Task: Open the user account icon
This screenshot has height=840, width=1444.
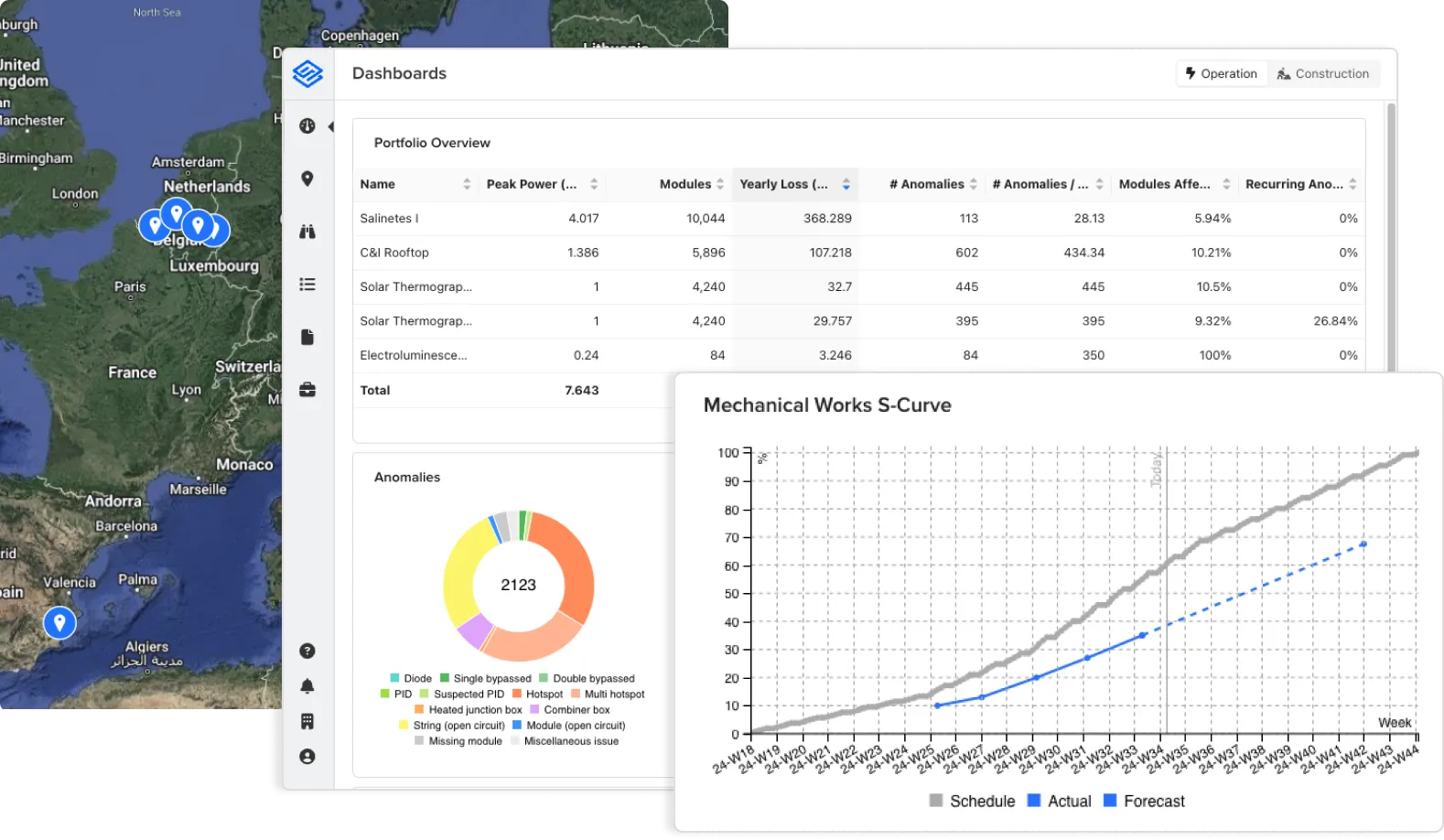Action: click(x=307, y=757)
